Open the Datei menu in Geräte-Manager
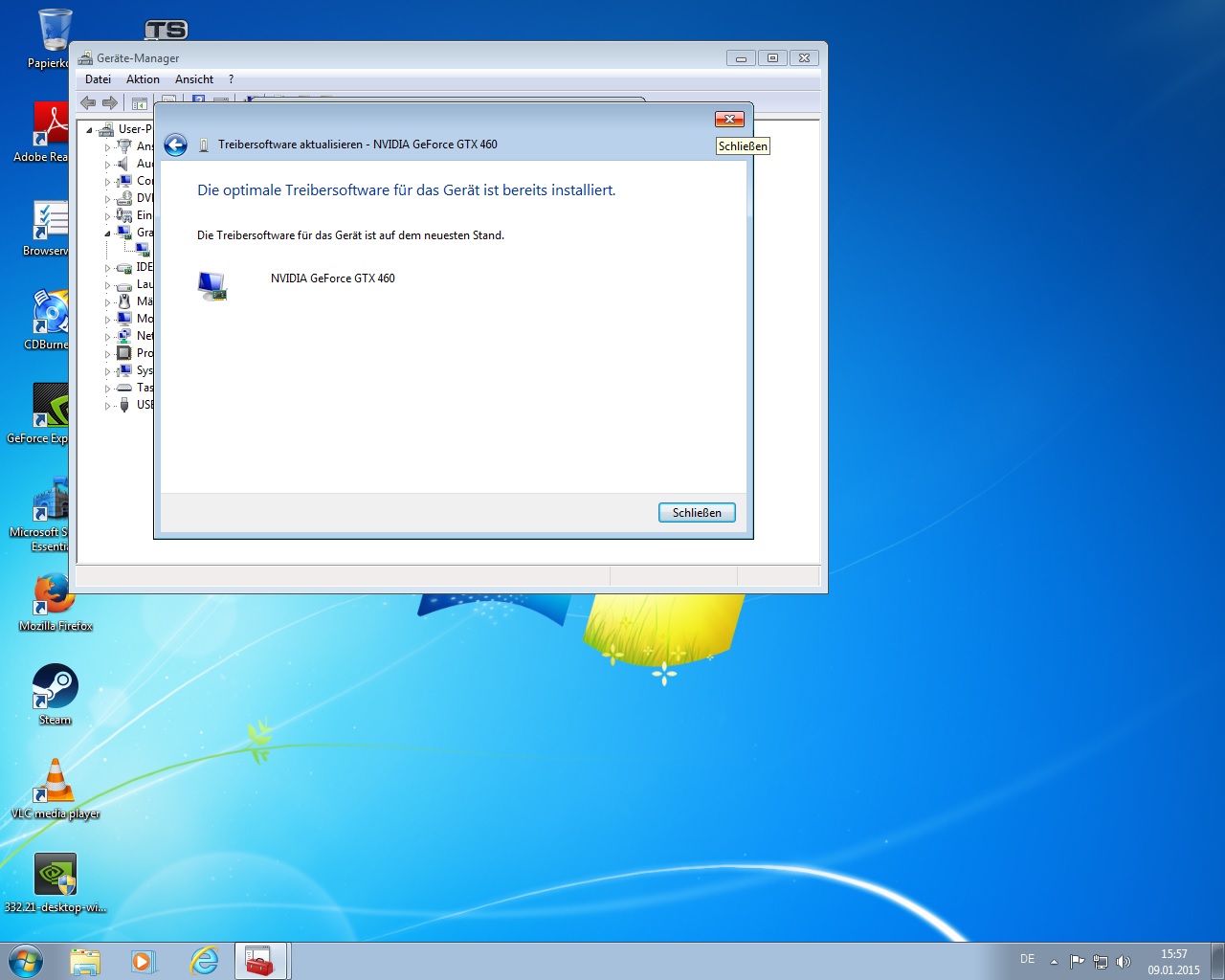 [98, 79]
